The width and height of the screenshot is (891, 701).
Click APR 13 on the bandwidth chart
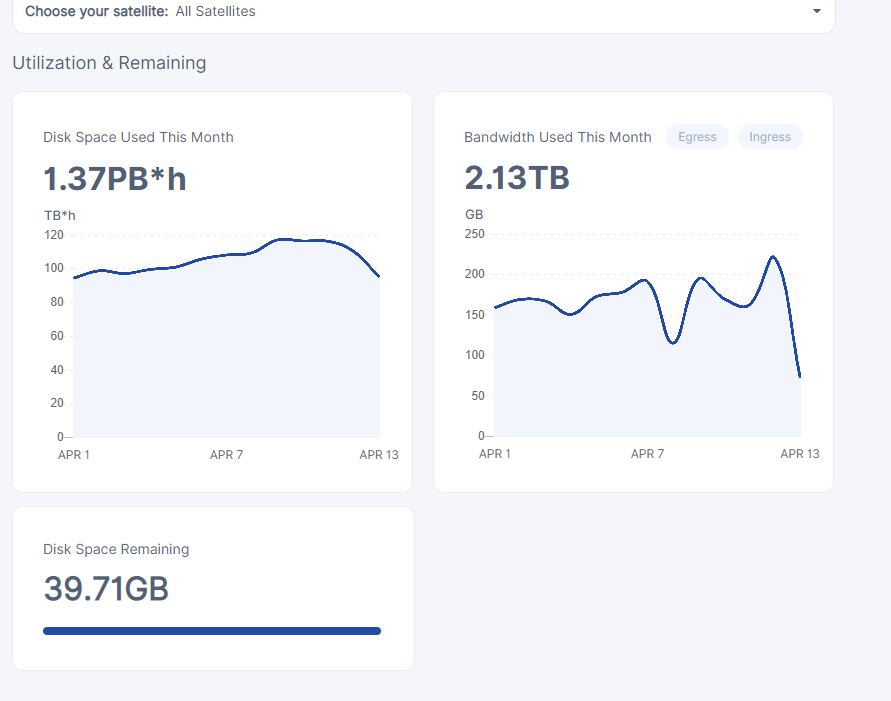click(800, 454)
